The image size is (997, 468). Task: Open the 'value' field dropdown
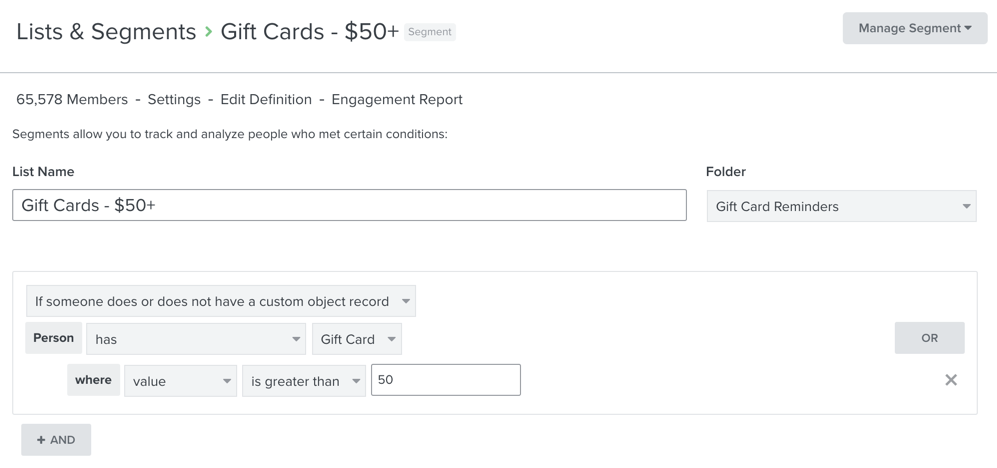pos(180,381)
